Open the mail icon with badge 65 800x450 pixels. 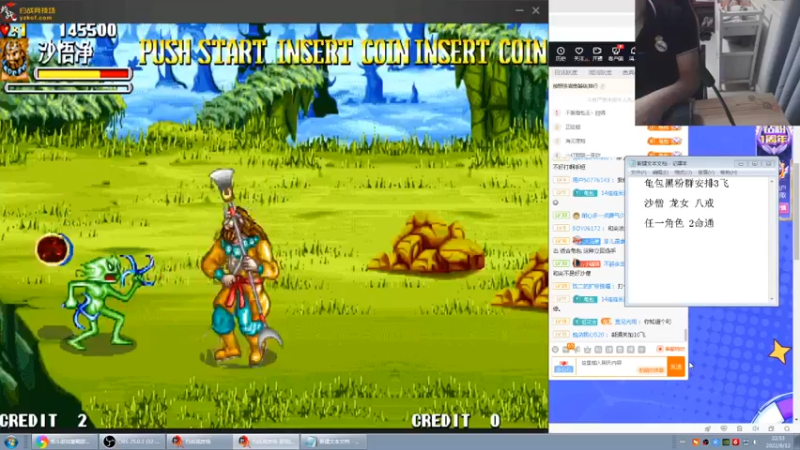(566, 349)
